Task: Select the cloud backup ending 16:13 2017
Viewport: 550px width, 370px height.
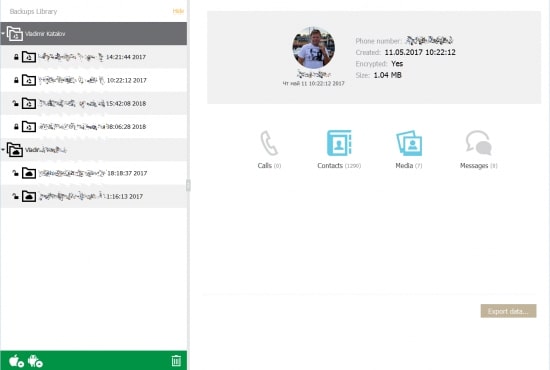Action: pyautogui.click(x=94, y=196)
